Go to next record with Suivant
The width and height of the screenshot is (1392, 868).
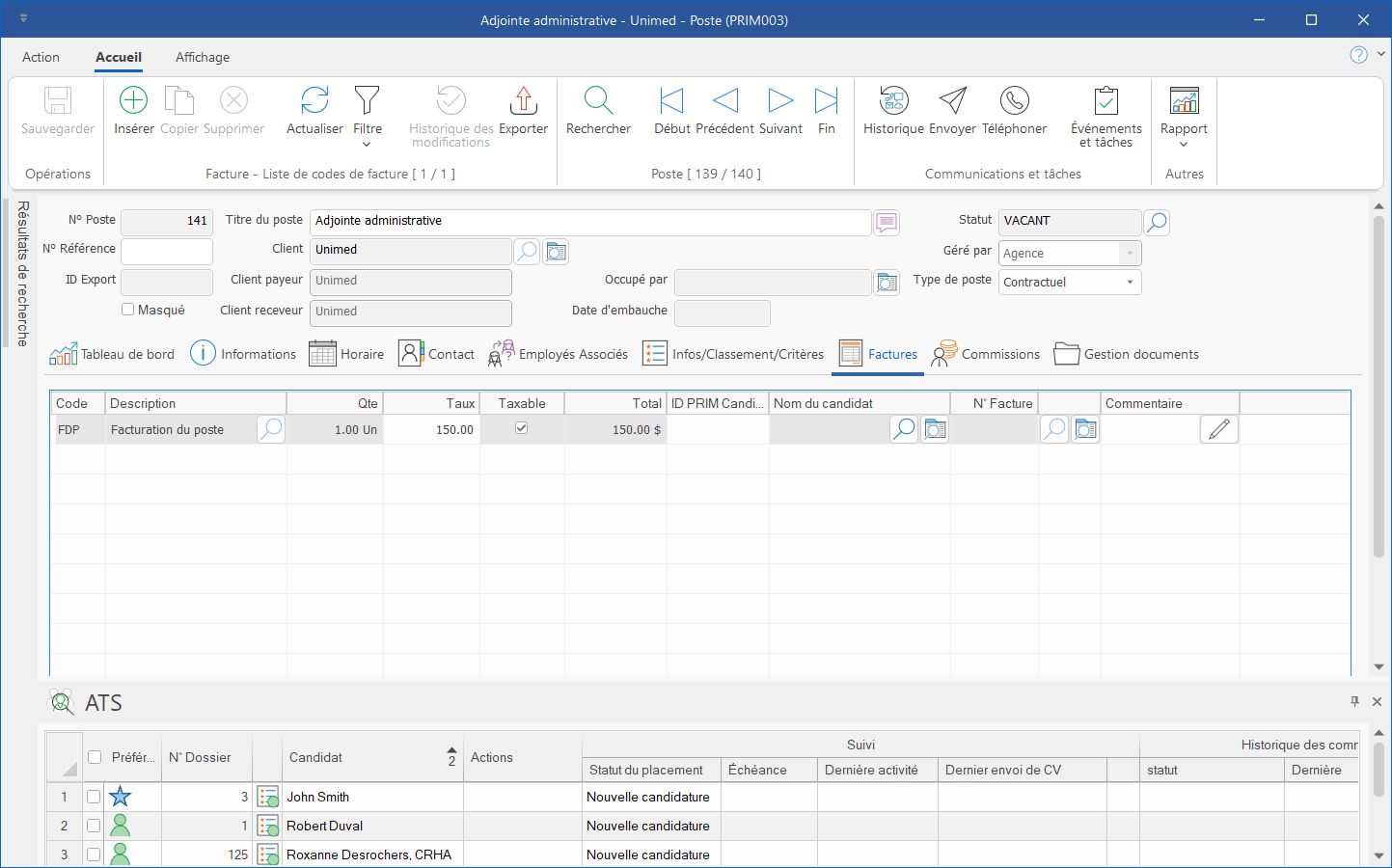pos(780,101)
